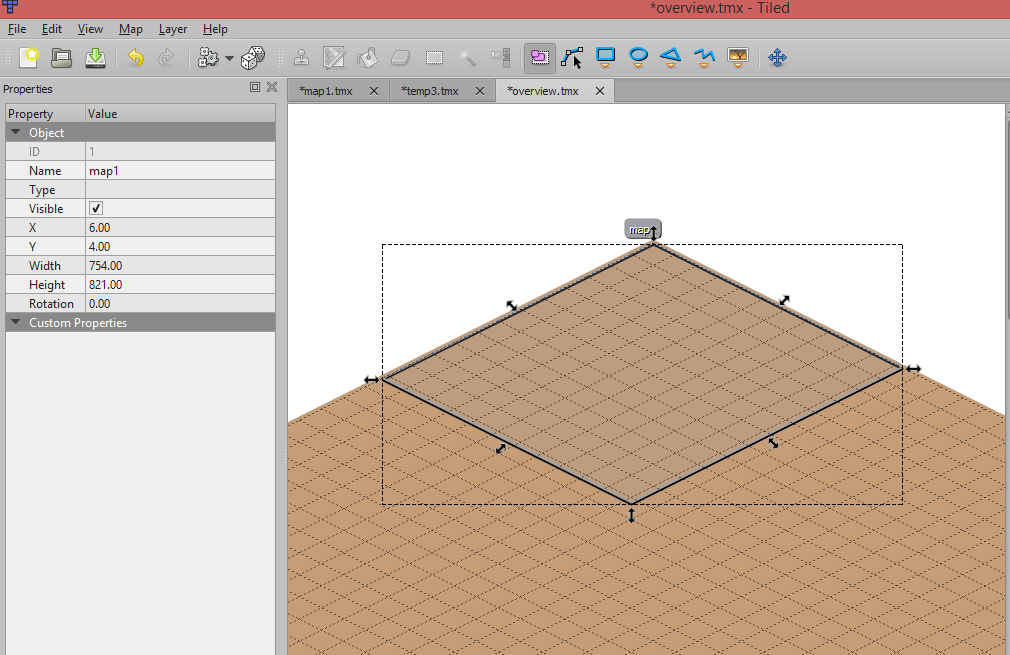Click the empty Type value field
This screenshot has width=1010, height=655.
tap(180, 189)
